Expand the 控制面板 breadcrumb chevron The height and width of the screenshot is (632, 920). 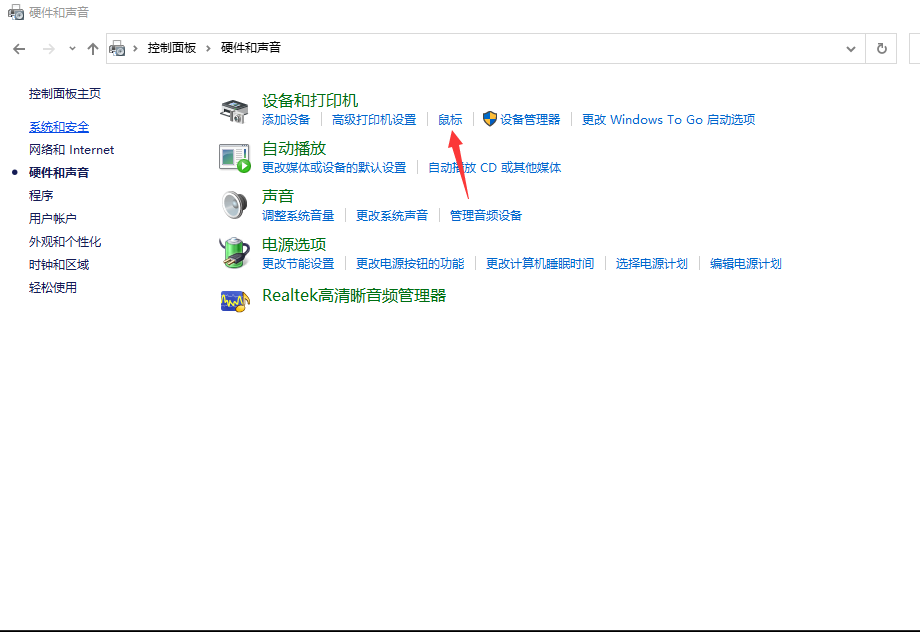click(209, 48)
